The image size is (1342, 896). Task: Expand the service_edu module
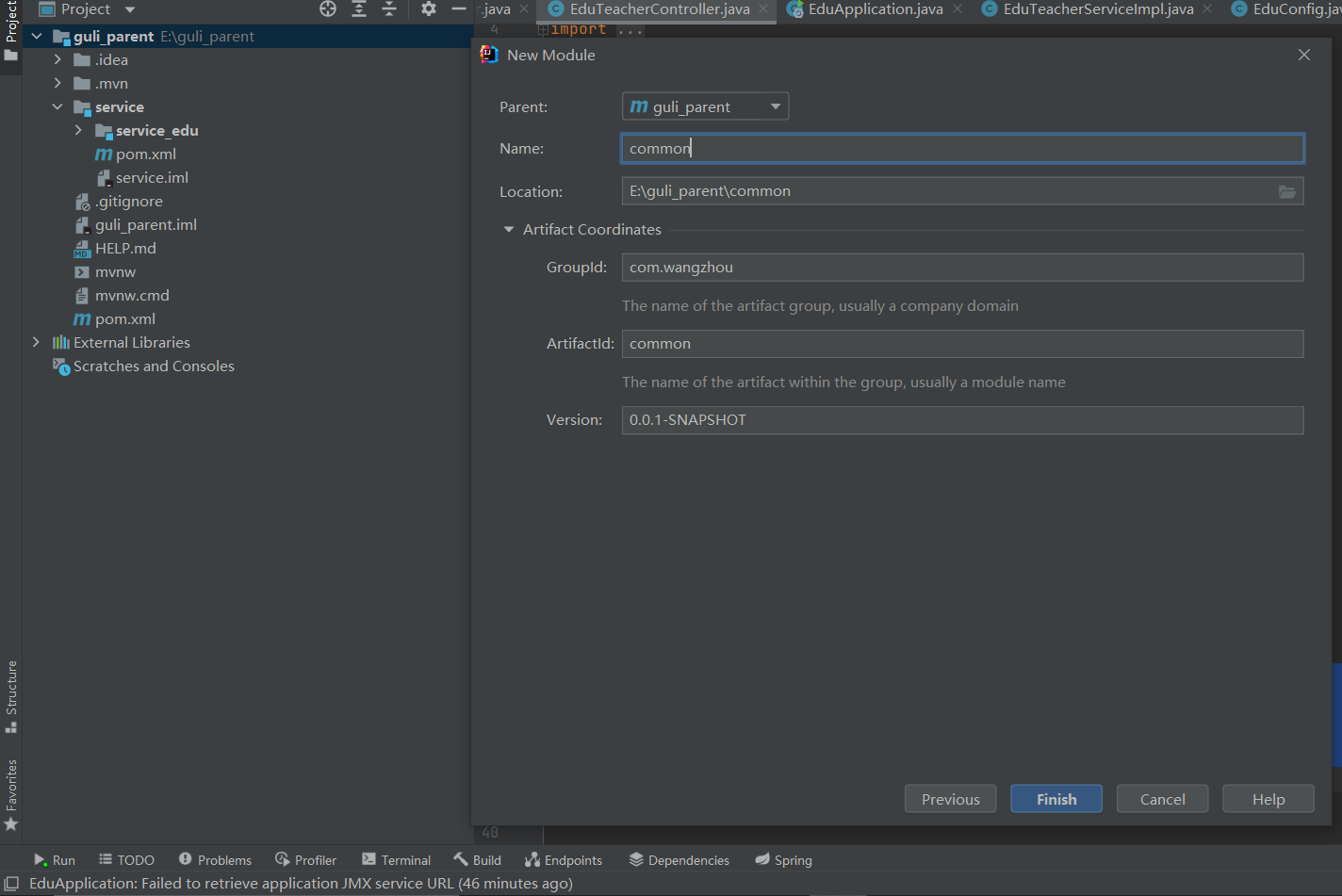pyautogui.click(x=78, y=130)
